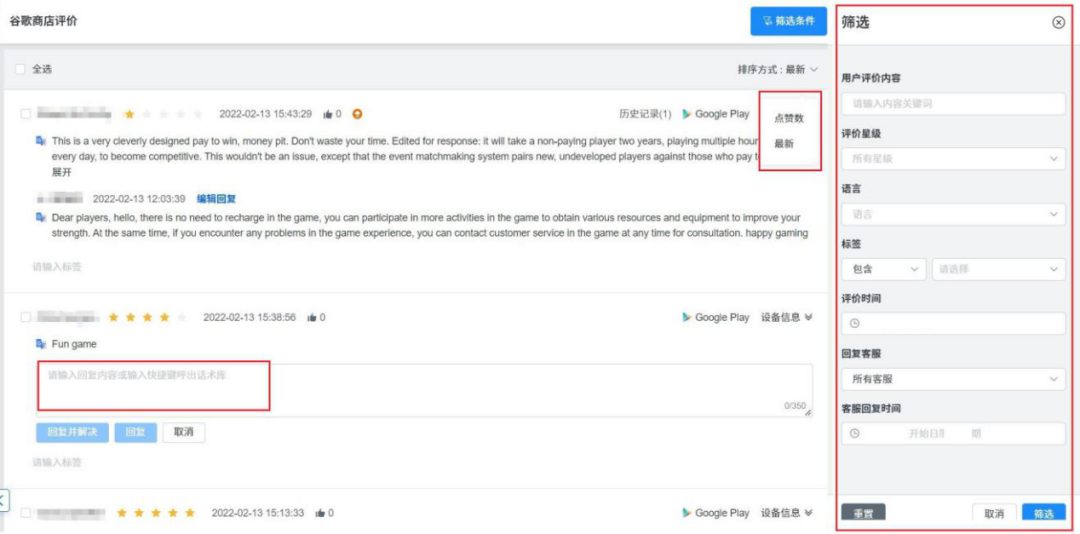
Task: Choose 最新 sort option
Action: tap(784, 143)
